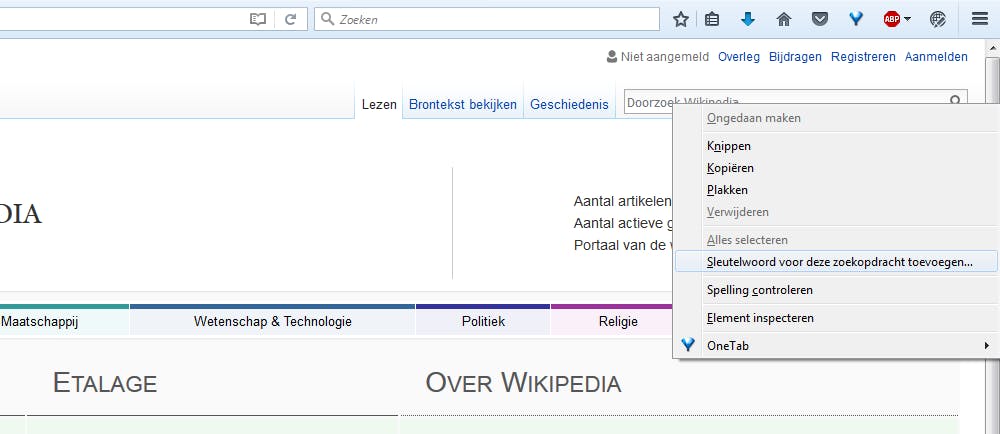
Task: Select Plakken from the context menu
Action: pyautogui.click(x=835, y=190)
